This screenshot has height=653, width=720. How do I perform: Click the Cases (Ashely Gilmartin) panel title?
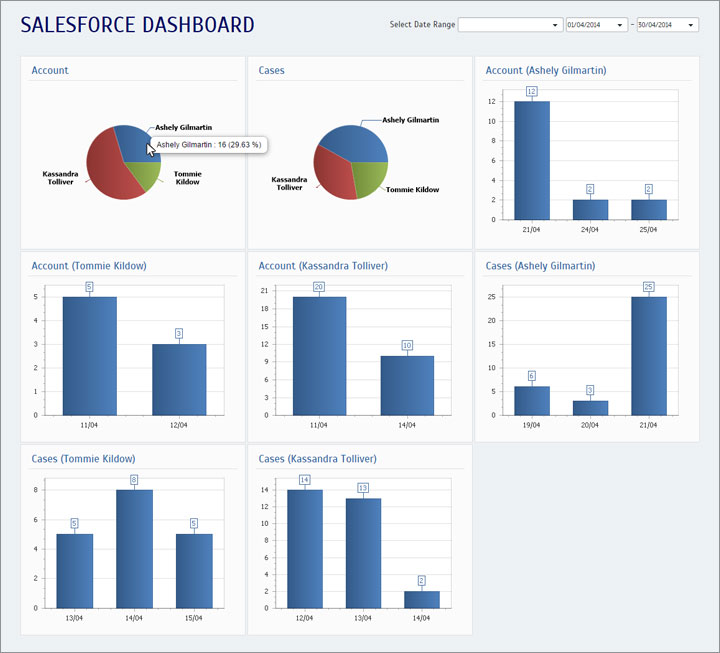click(540, 266)
